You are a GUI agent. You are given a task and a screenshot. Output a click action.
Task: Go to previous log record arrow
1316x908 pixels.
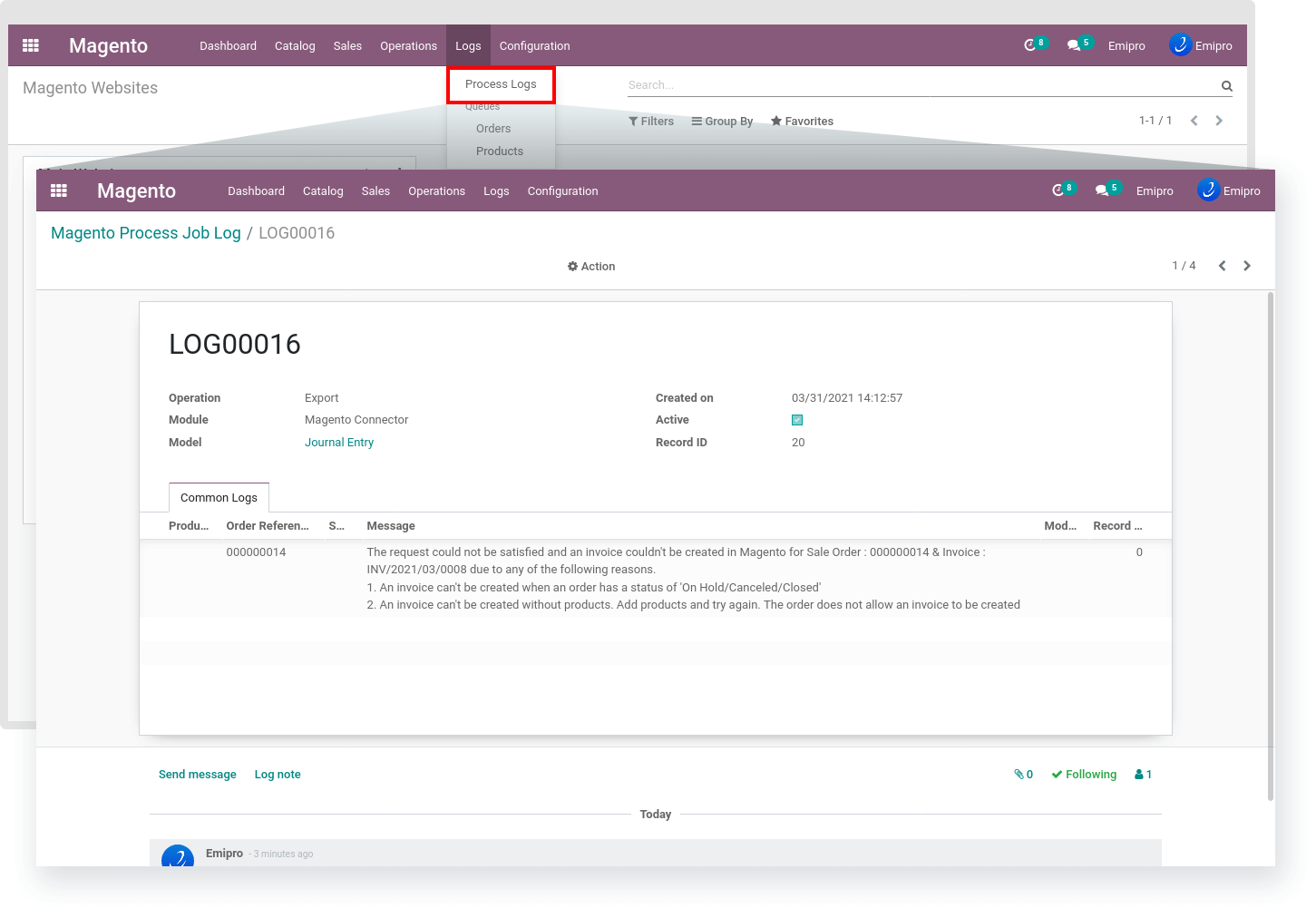click(1223, 266)
